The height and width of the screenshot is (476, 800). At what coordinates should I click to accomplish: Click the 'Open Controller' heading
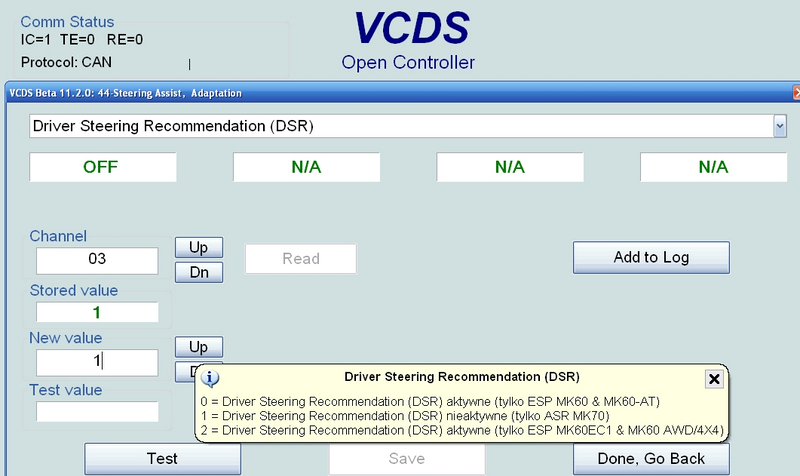click(x=408, y=62)
